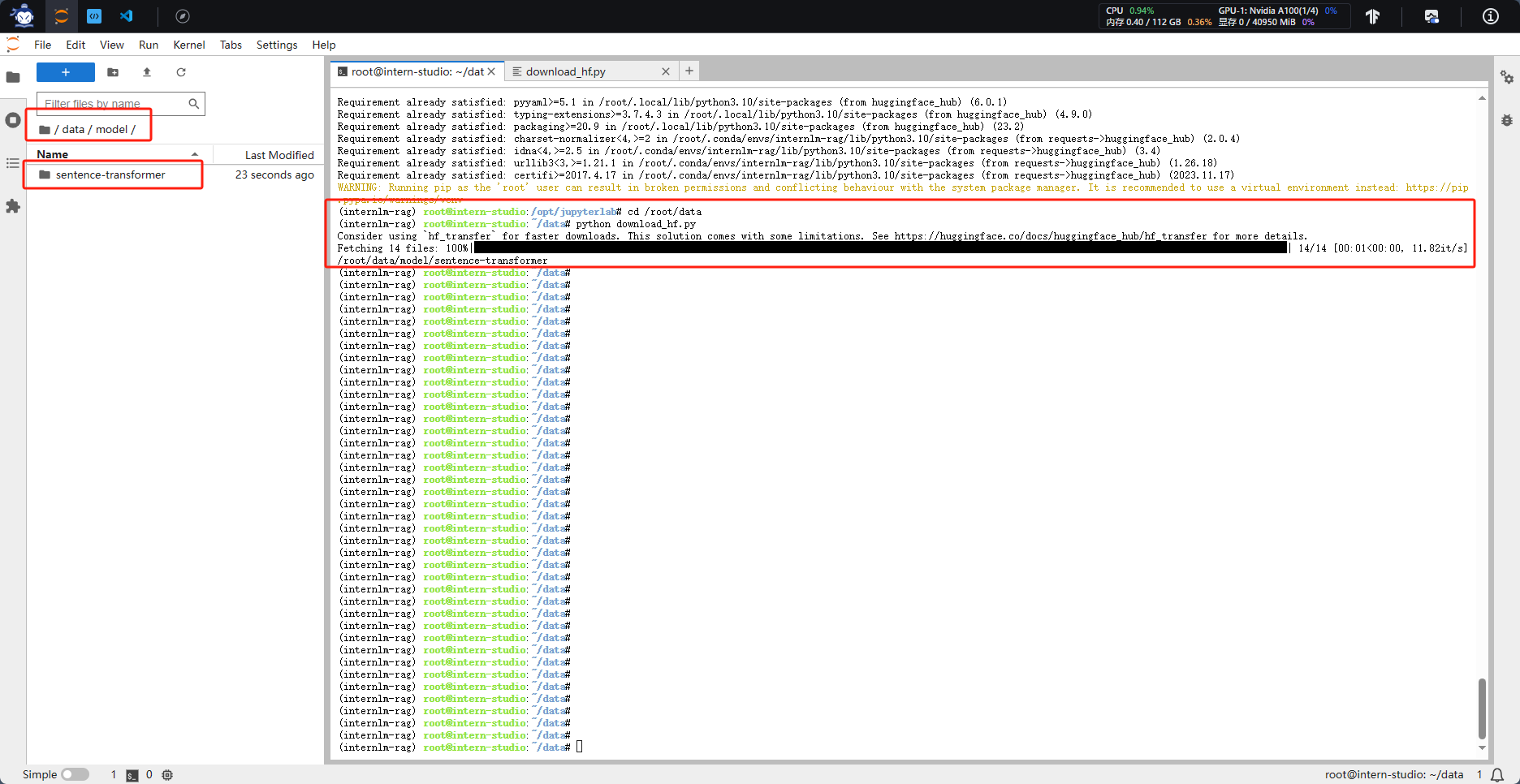
Task: Open the Help menu
Action: pos(324,45)
